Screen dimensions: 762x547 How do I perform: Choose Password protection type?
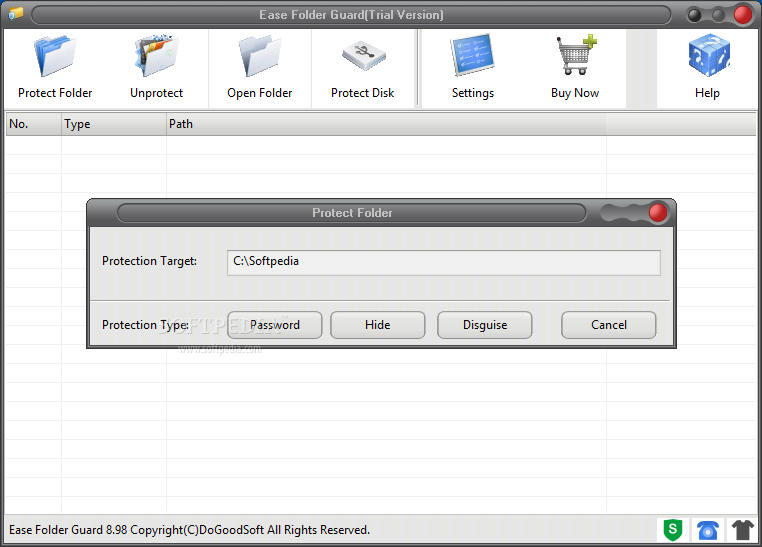(275, 325)
